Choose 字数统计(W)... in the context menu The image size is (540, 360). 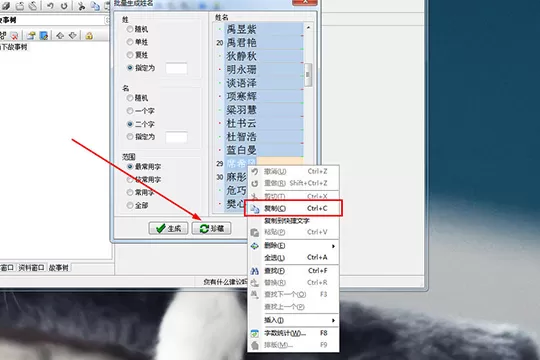pos(293,333)
